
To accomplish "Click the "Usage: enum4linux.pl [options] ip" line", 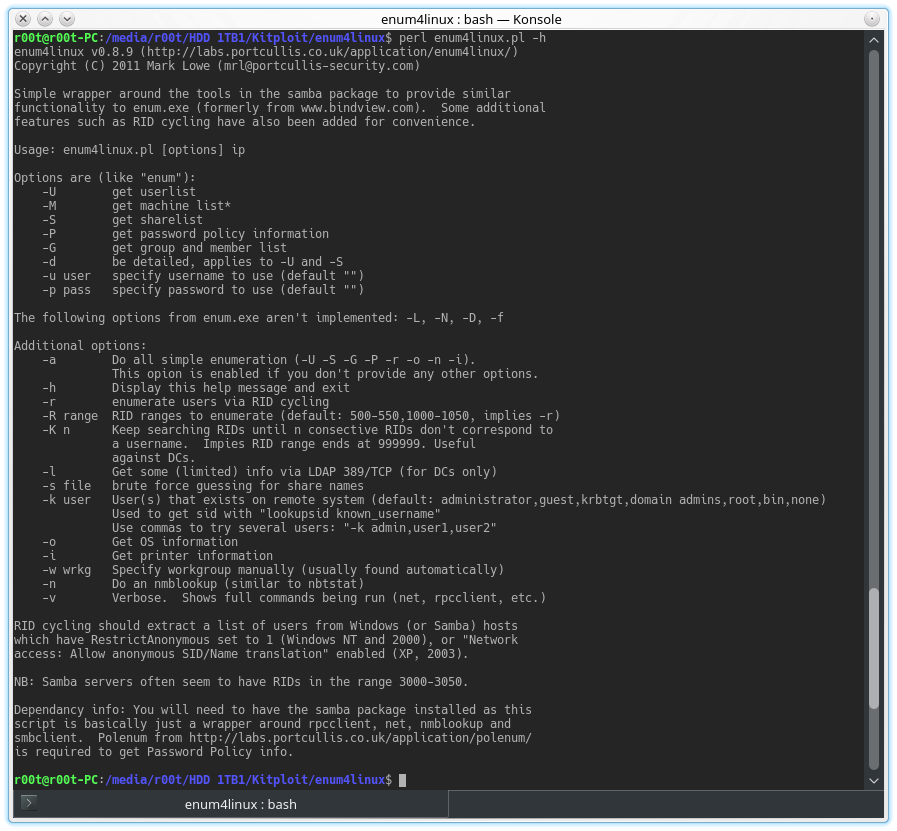I will coord(132,149).
